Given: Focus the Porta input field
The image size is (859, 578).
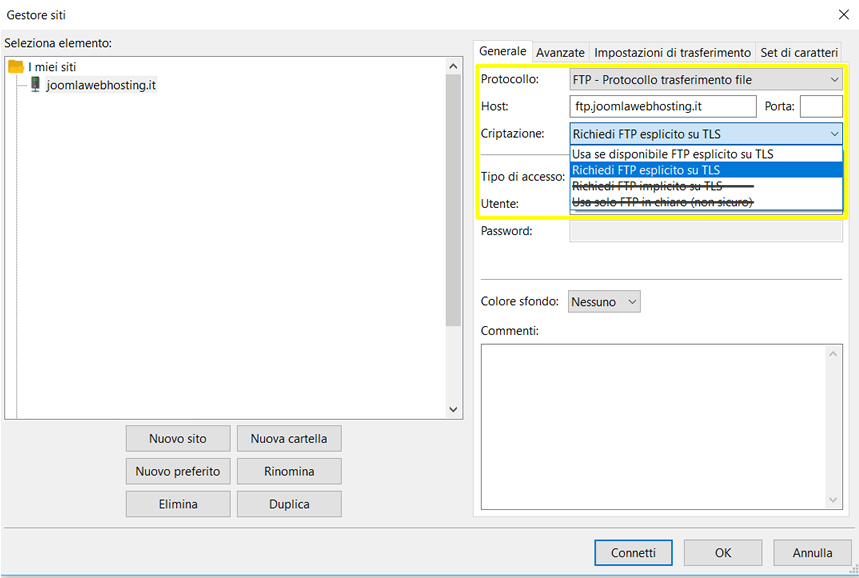Looking at the screenshot, I should 821,106.
